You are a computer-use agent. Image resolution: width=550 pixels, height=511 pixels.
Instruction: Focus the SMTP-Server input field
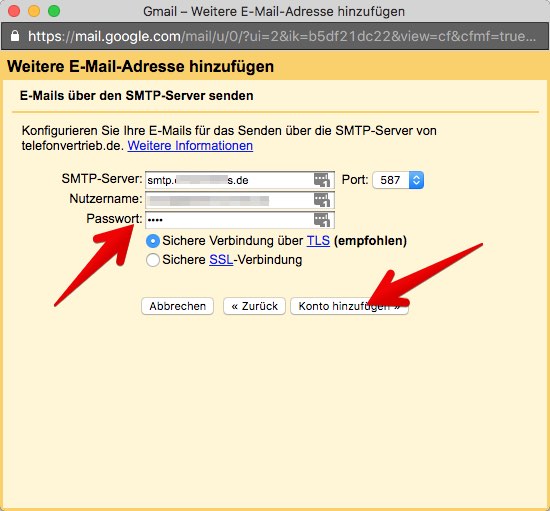pos(240,180)
